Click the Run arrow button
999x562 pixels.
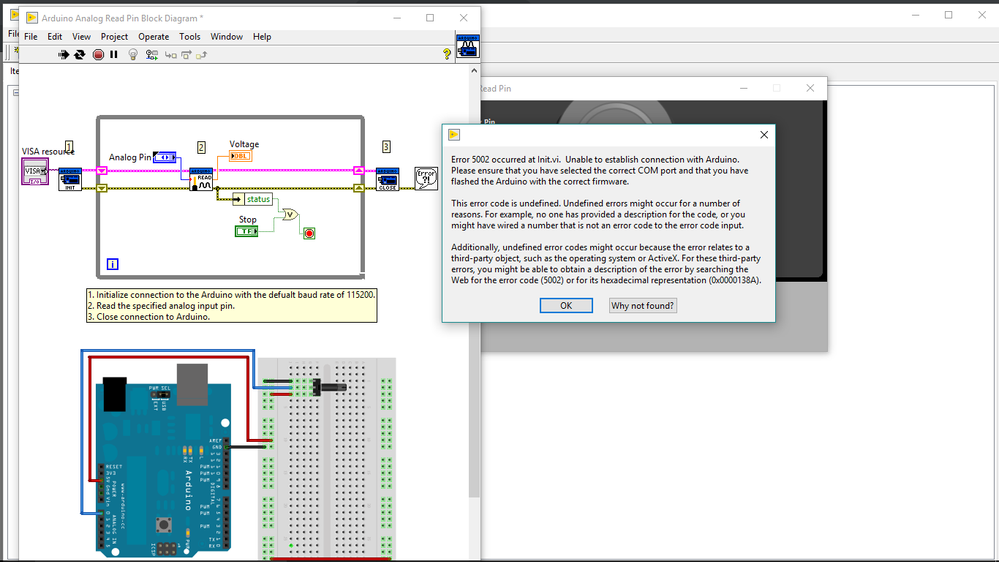(x=63, y=55)
